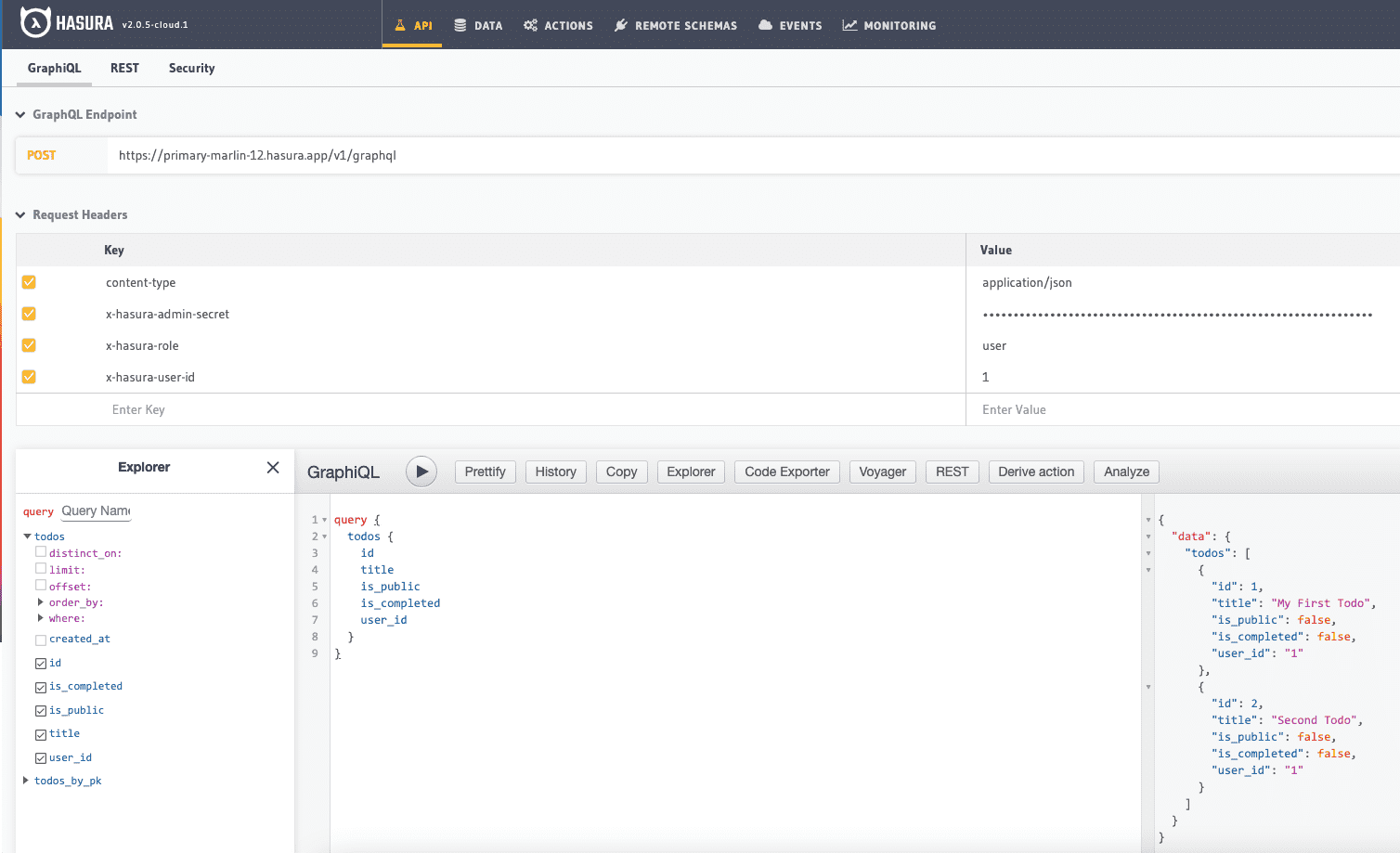Click the Hasura logo icon

(x=35, y=23)
